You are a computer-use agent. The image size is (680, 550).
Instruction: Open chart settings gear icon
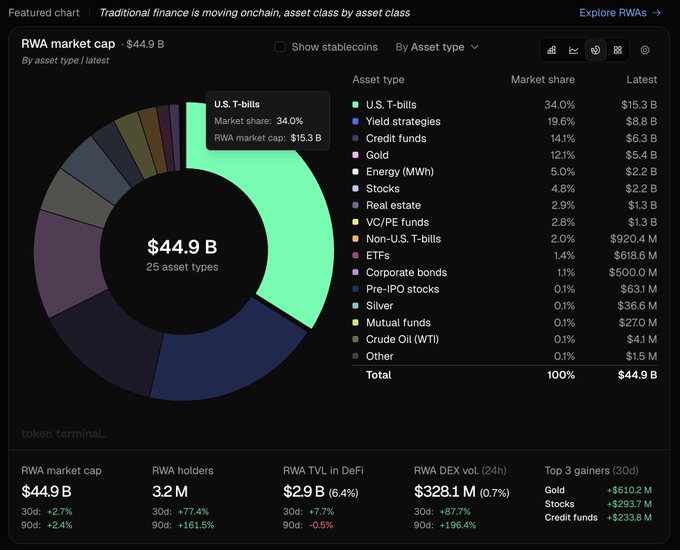click(645, 50)
